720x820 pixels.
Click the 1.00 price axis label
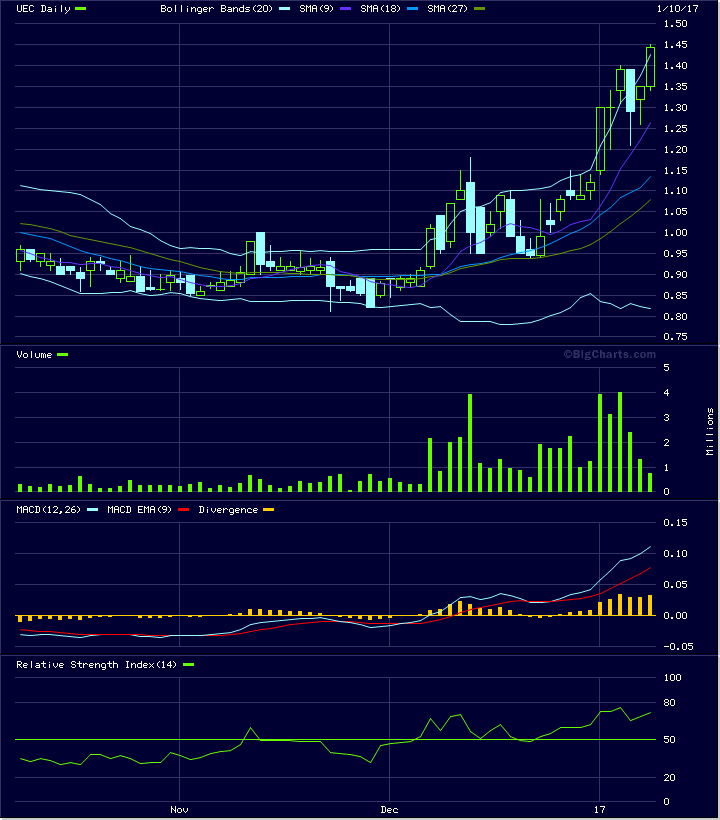pos(676,233)
